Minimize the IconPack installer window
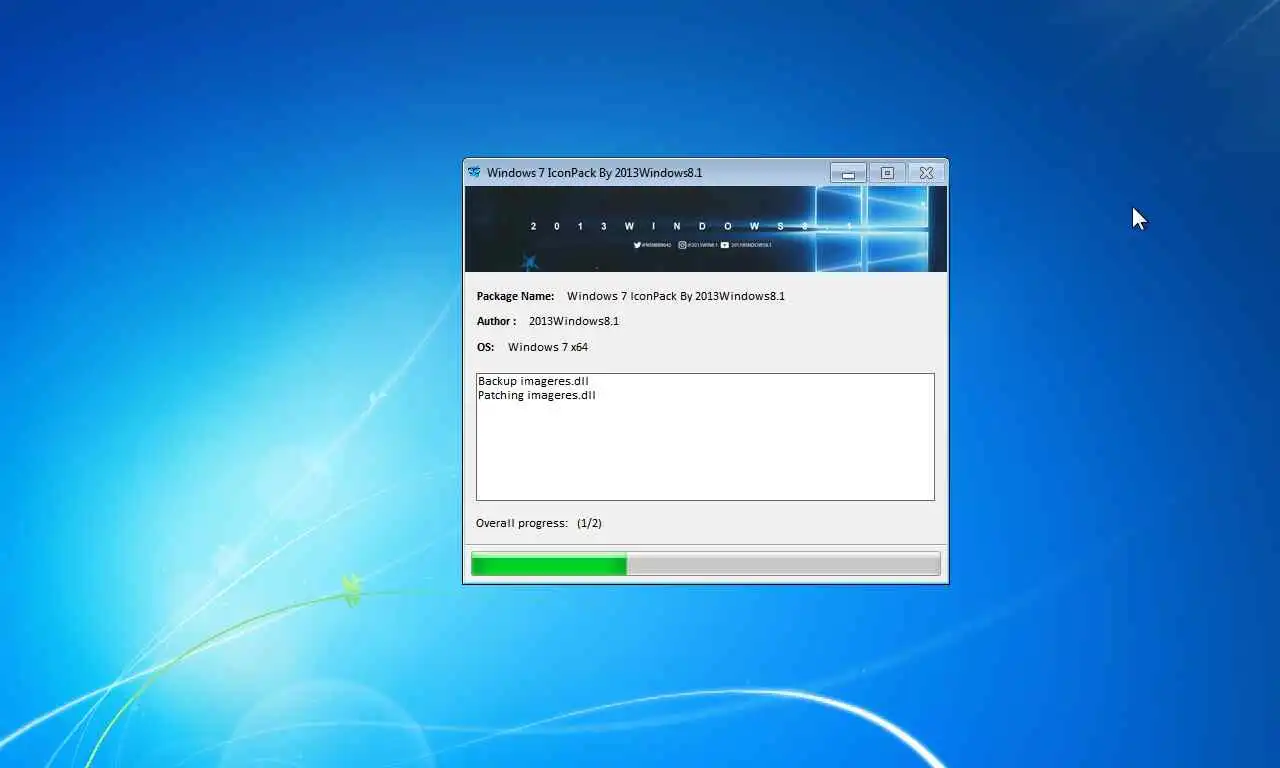 848,173
